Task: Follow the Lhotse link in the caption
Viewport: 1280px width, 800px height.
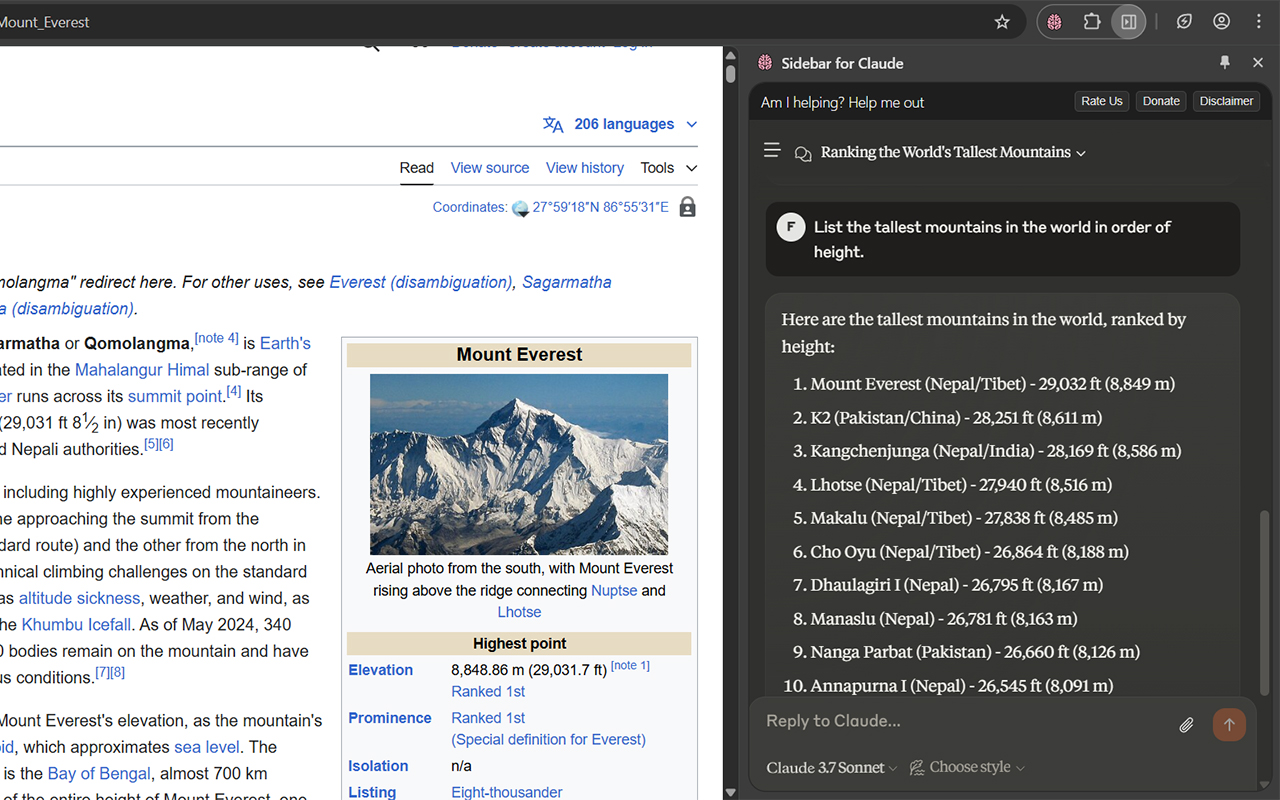Action: point(519,612)
